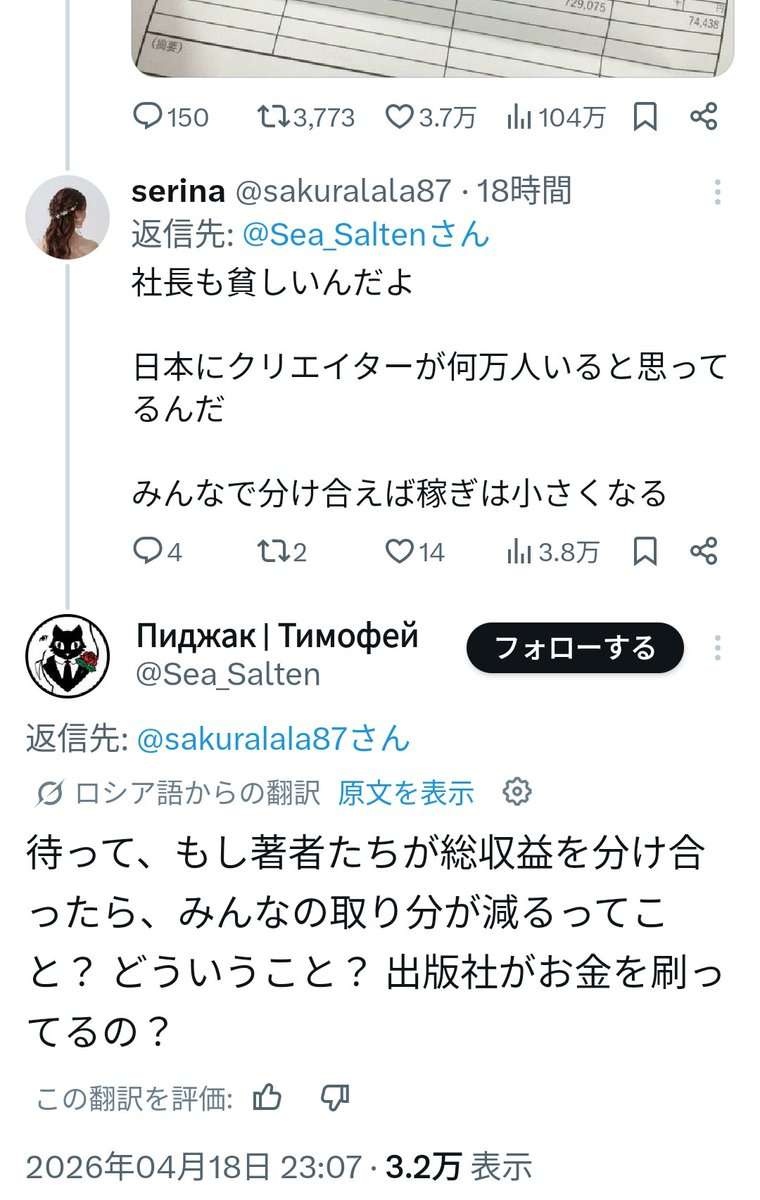Bookmark the top post

(646, 117)
